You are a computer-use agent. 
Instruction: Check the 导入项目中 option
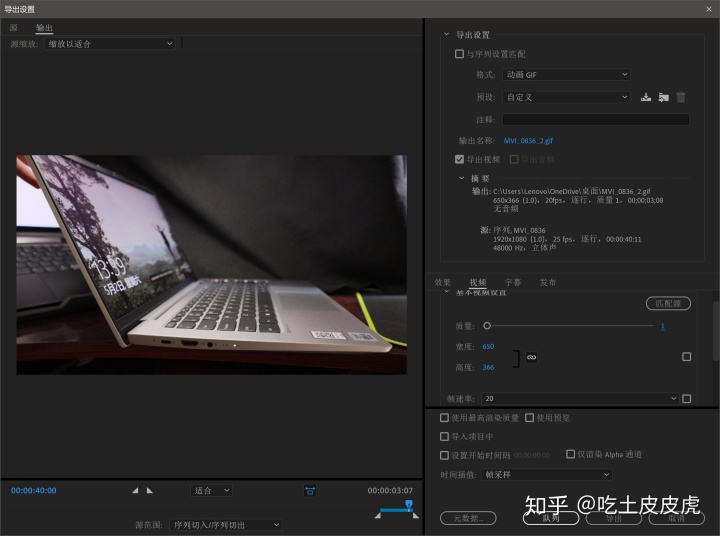(444, 436)
